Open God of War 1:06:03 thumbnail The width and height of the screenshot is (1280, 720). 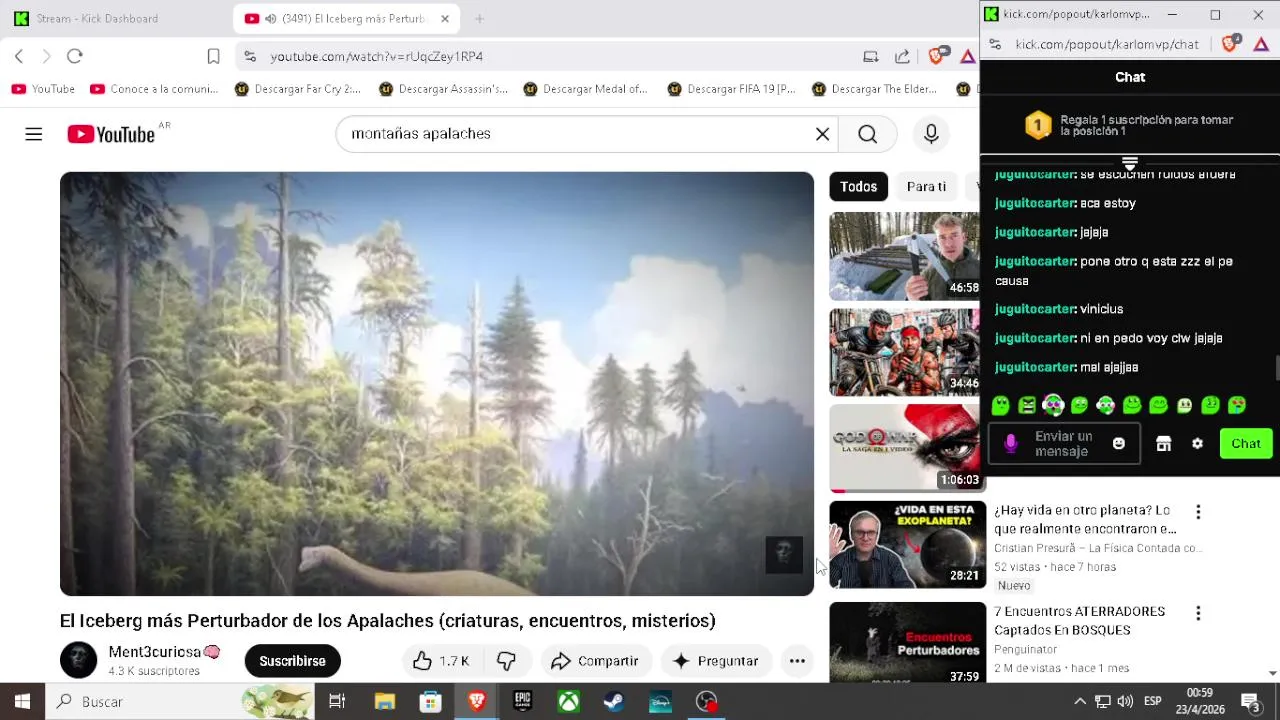905,448
